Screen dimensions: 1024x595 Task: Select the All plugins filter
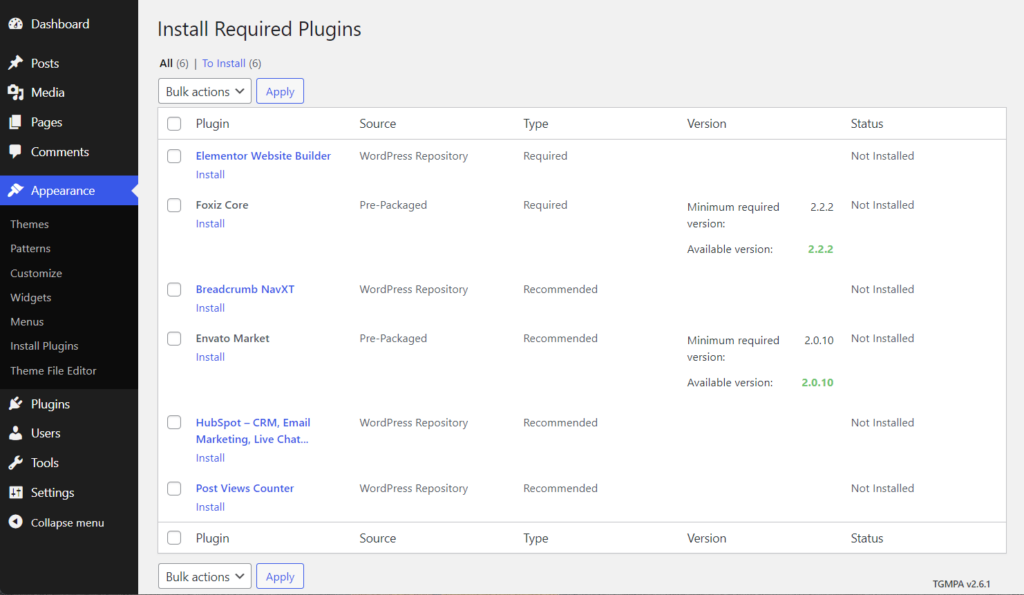tap(166, 63)
